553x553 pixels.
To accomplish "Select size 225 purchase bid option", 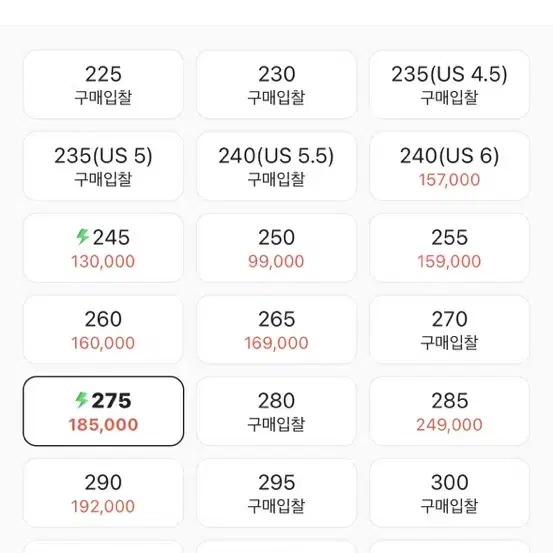I will pos(103,85).
